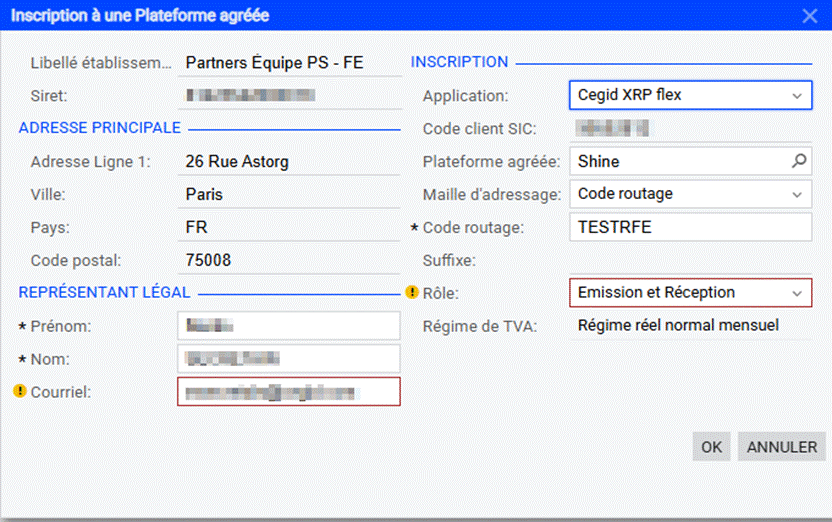Click the empty Suffixe field
832x522 pixels.
[690, 260]
